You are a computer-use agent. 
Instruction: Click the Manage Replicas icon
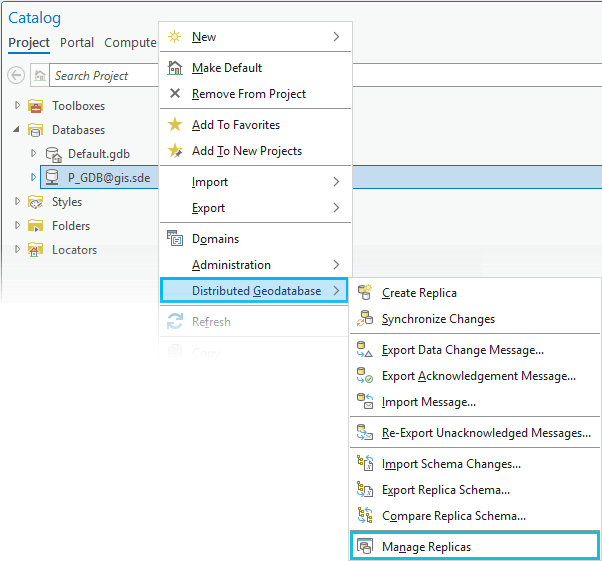point(365,546)
